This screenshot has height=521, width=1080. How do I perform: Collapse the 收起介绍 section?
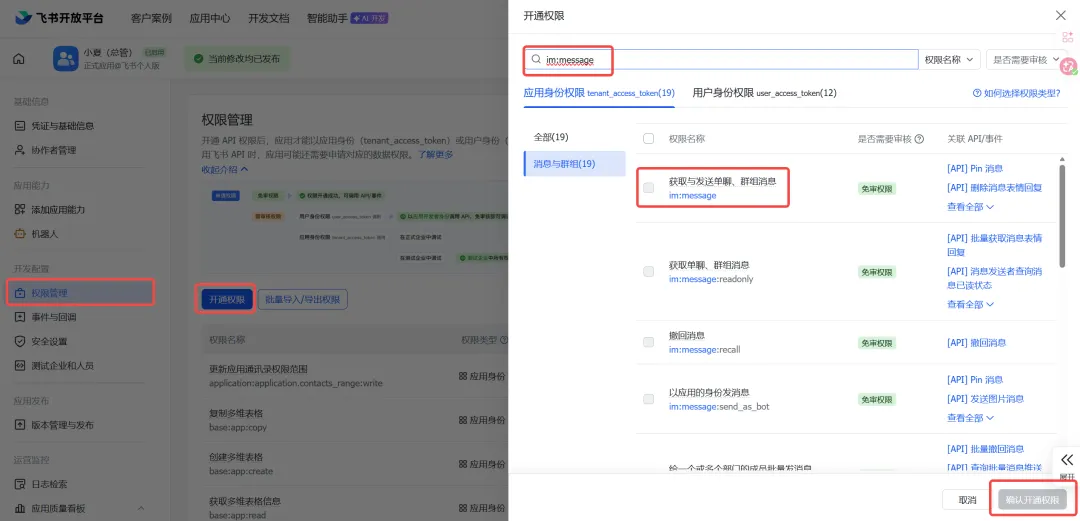coord(225,169)
